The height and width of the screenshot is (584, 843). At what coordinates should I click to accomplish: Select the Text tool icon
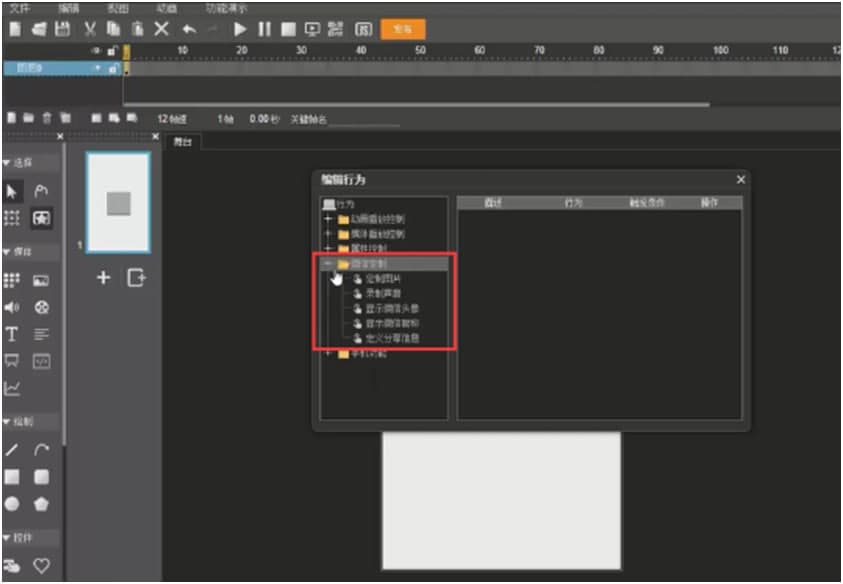point(13,335)
